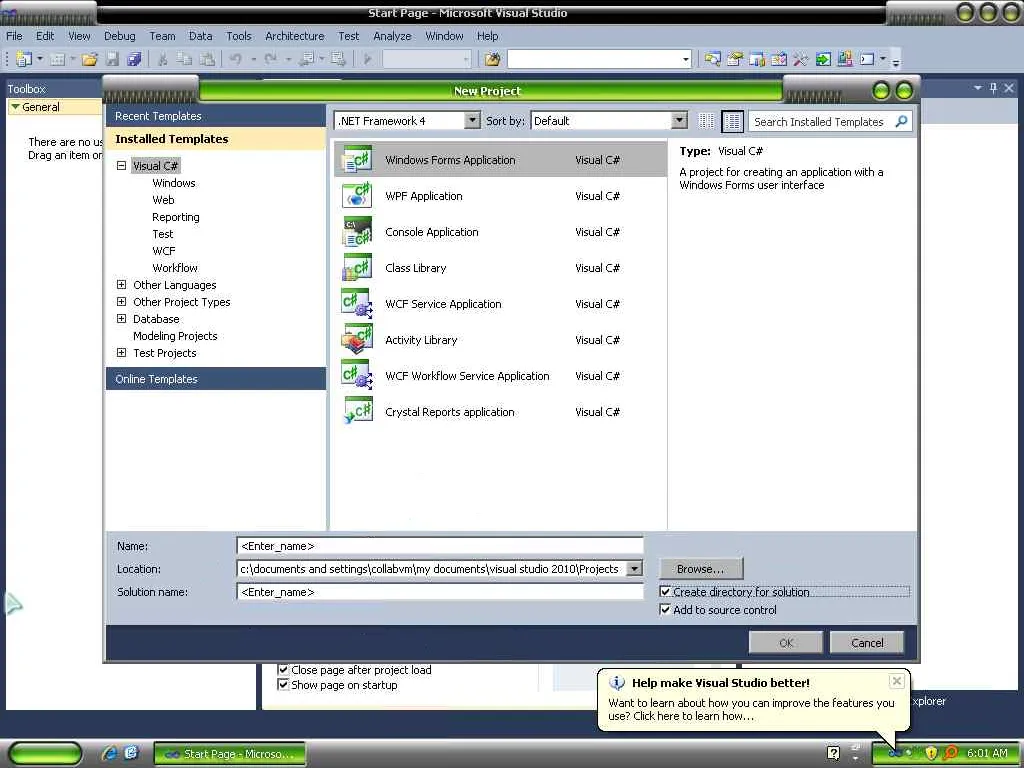This screenshot has height=768, width=1024.
Task: Click the Cancel button in New Project
Action: point(867,643)
